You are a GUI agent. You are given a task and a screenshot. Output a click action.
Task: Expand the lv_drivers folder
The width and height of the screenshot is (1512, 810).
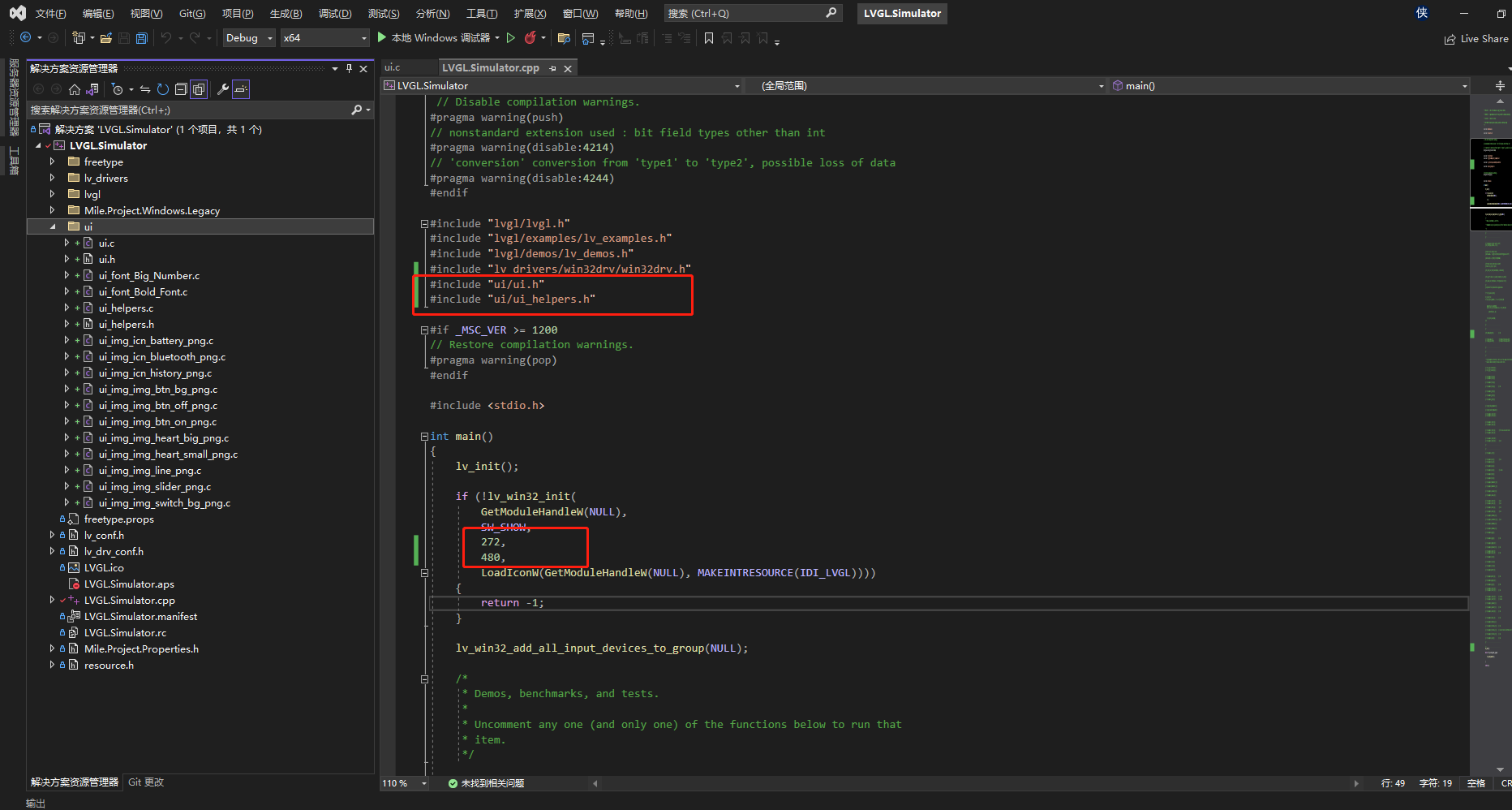tap(52, 178)
